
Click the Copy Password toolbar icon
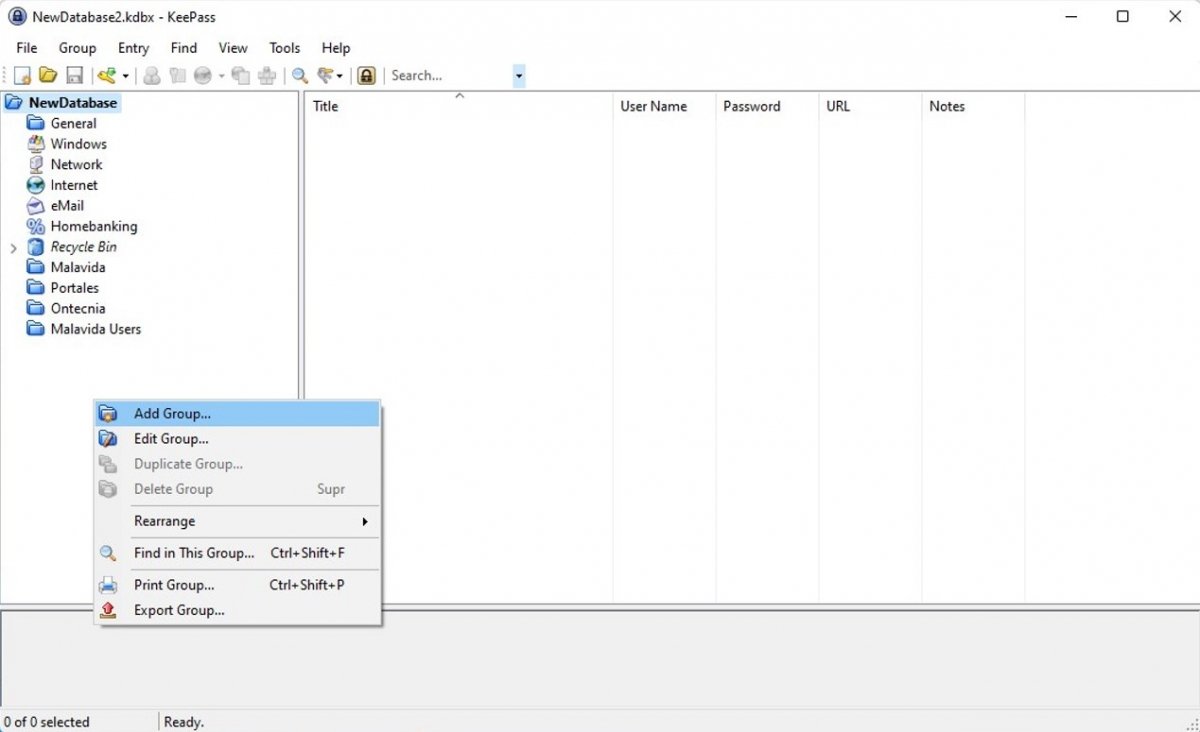click(x=177, y=75)
